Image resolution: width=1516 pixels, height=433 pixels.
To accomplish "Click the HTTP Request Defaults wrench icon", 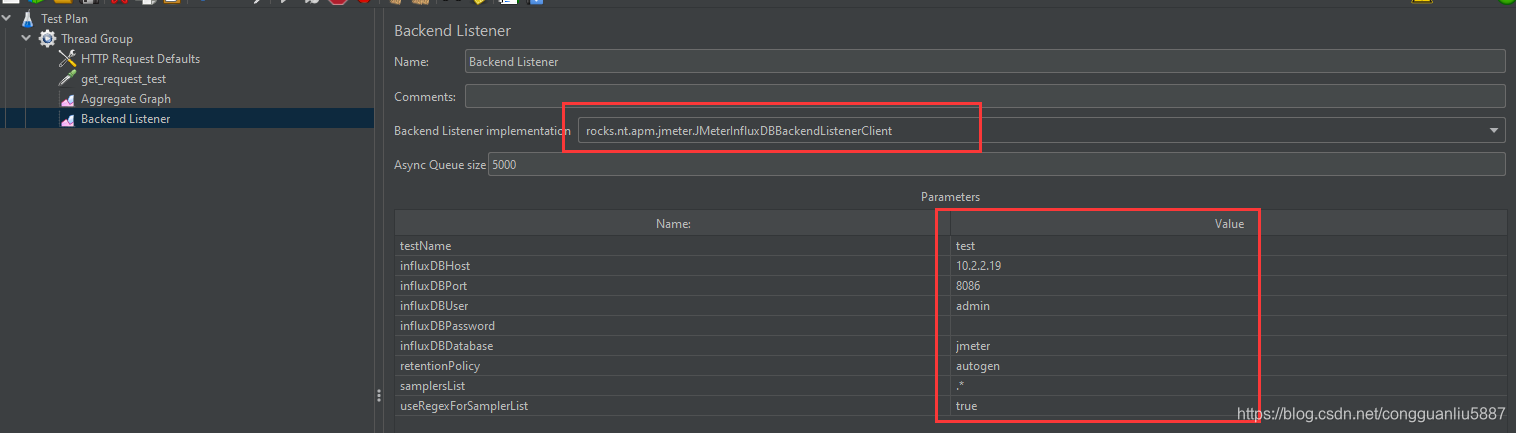I will click(67, 59).
